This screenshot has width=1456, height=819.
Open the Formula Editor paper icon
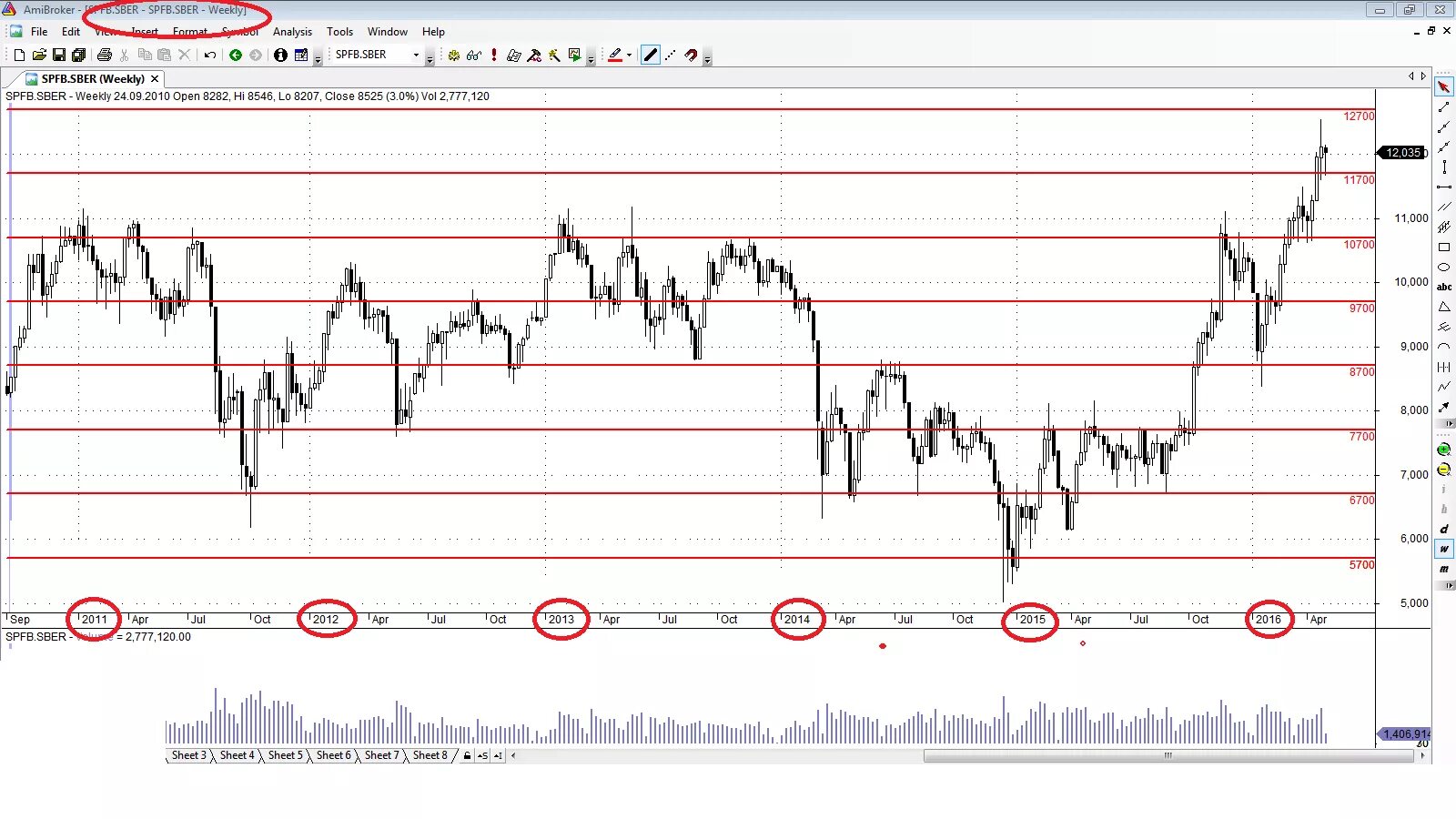coord(514,56)
